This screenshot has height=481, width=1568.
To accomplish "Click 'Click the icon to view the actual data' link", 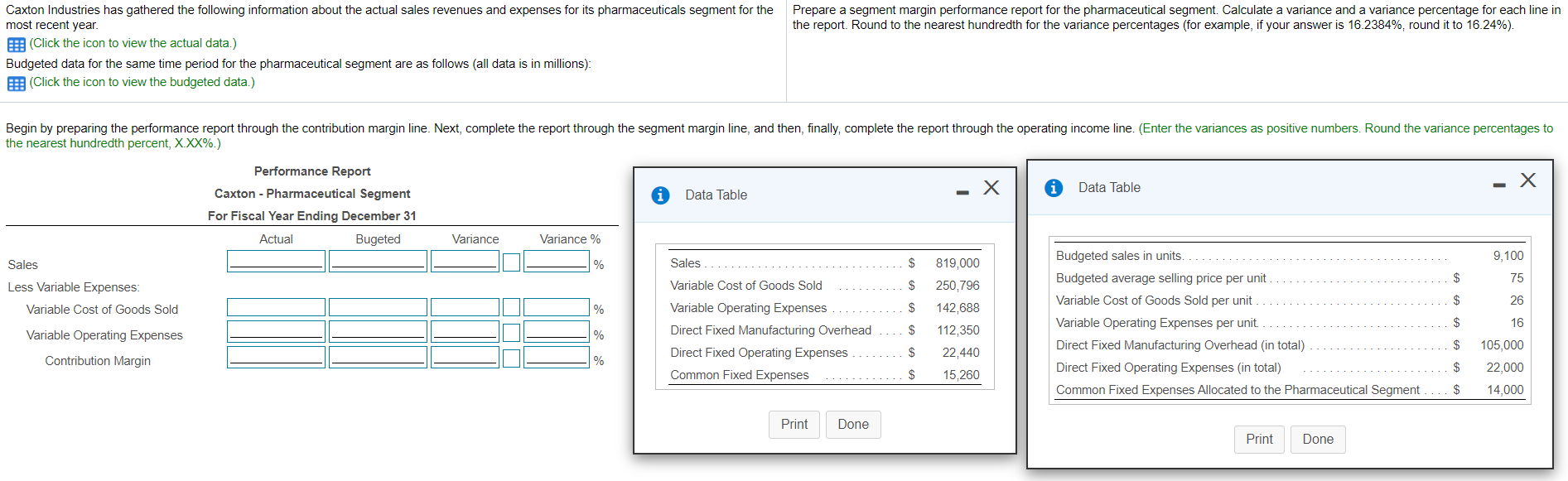I will (133, 43).
